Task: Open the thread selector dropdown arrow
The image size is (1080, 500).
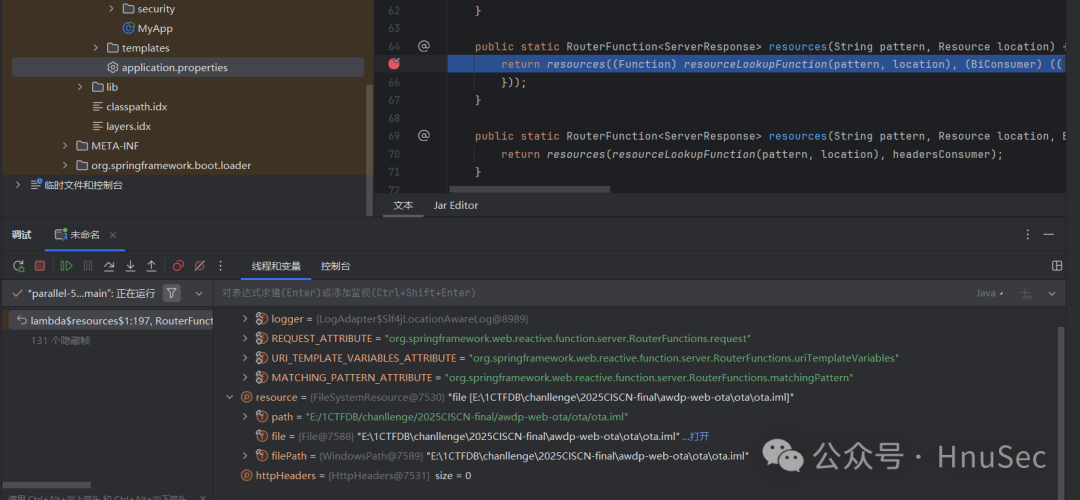Action: [199, 293]
